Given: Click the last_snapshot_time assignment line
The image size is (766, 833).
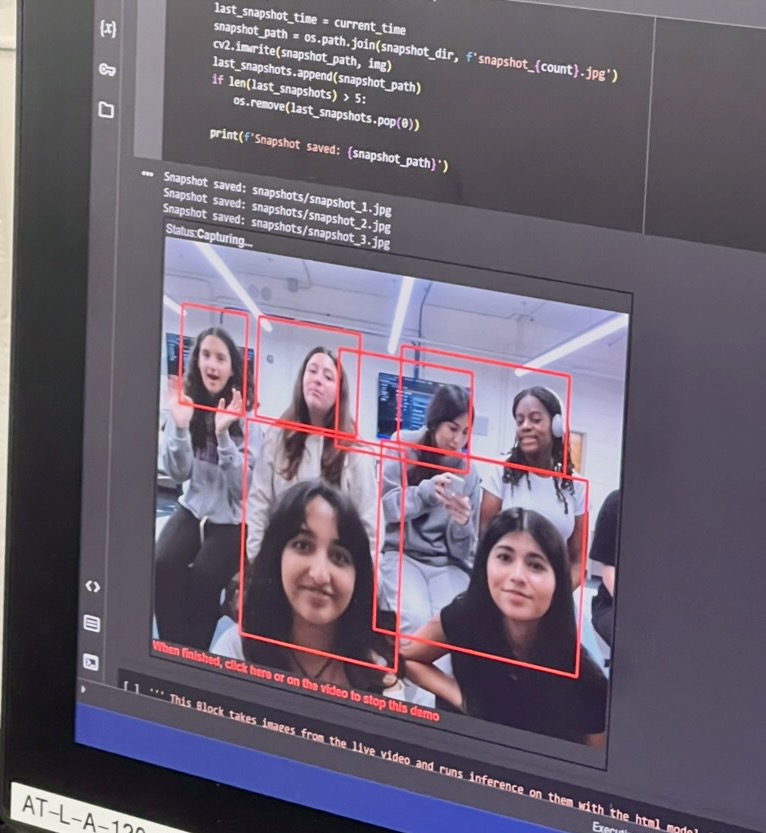Looking at the screenshot, I should point(308,17).
